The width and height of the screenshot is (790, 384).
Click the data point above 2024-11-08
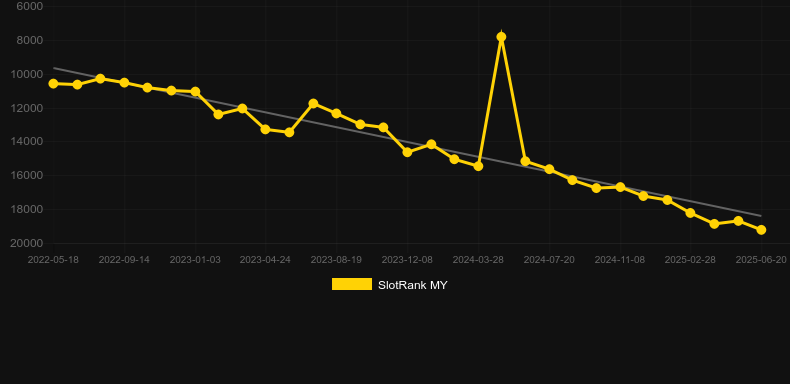pyautogui.click(x=620, y=187)
